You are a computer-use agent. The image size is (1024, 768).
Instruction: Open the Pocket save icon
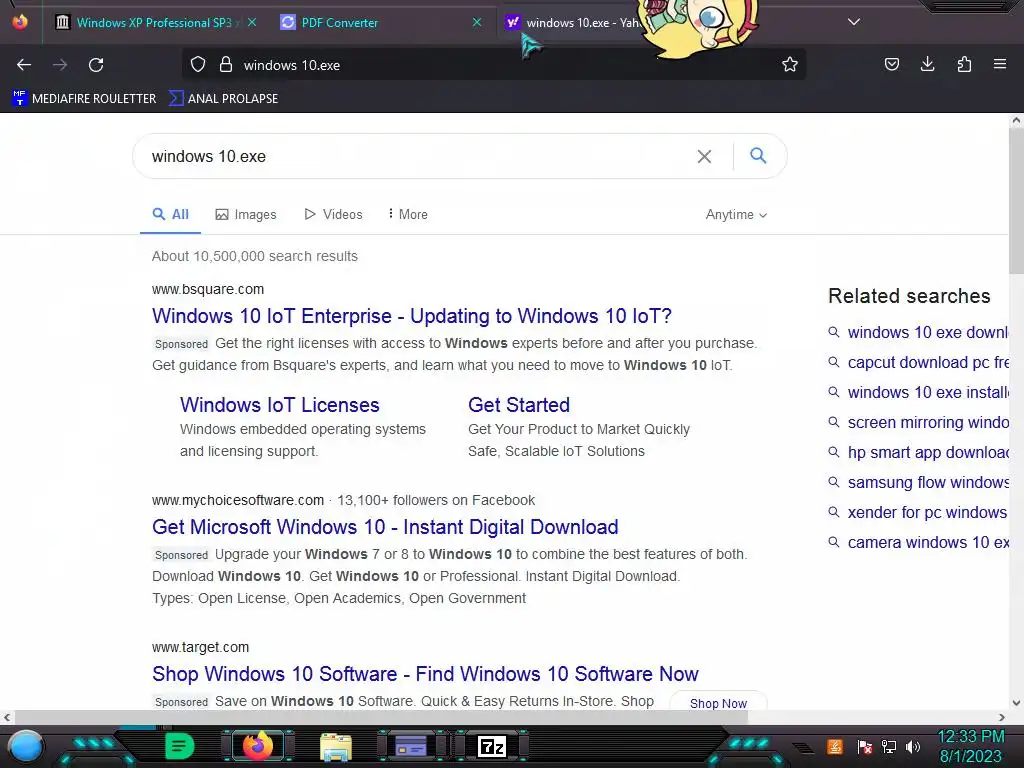[891, 64]
